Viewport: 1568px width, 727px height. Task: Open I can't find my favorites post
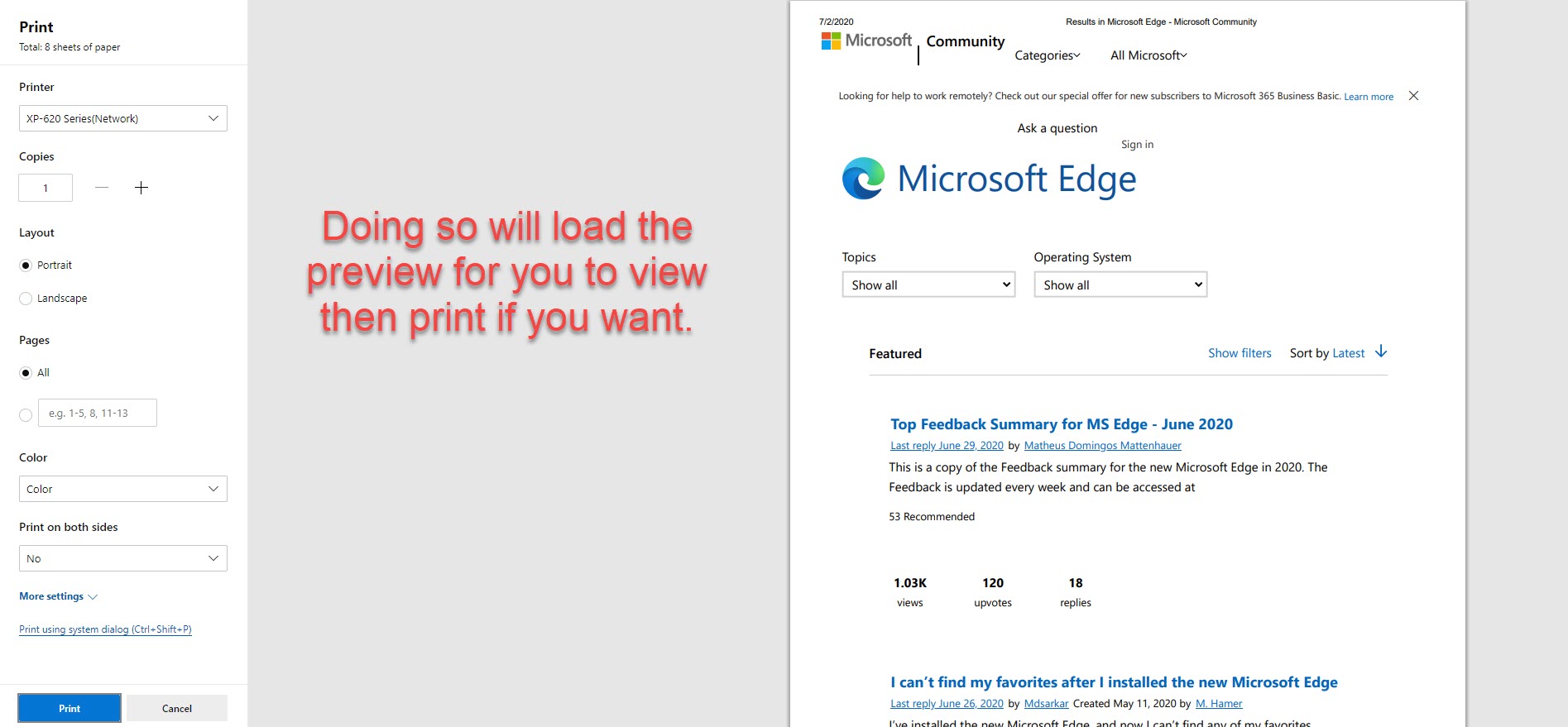tap(1114, 682)
